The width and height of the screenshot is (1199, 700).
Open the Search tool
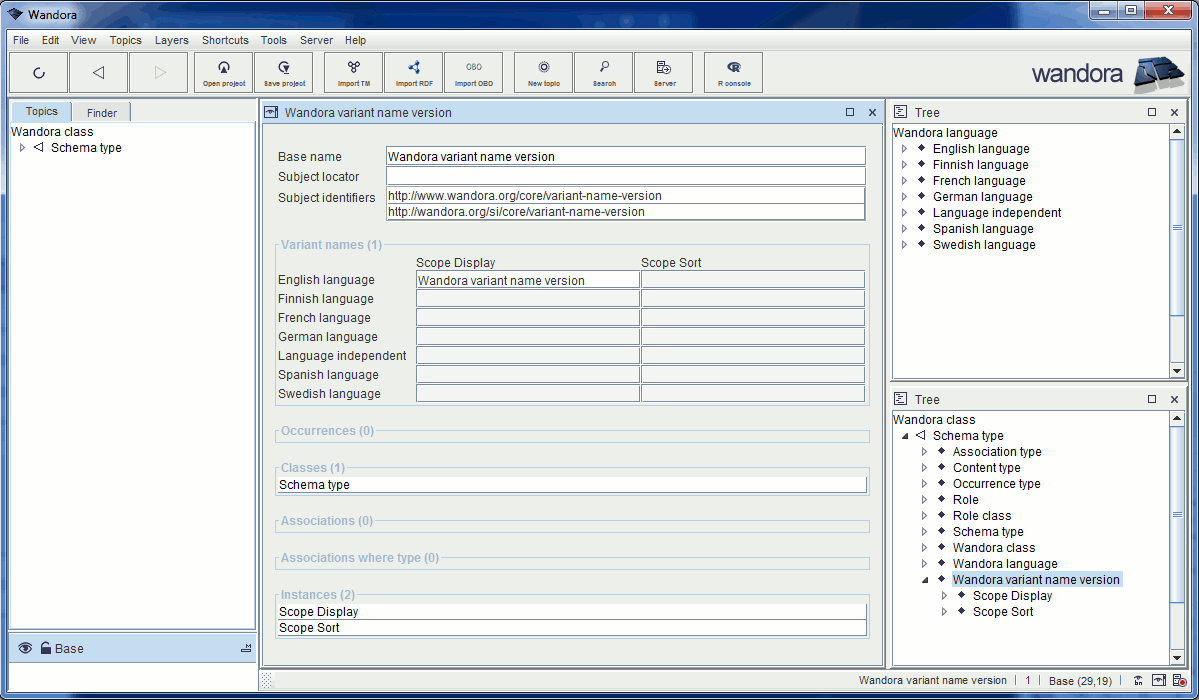(603, 72)
